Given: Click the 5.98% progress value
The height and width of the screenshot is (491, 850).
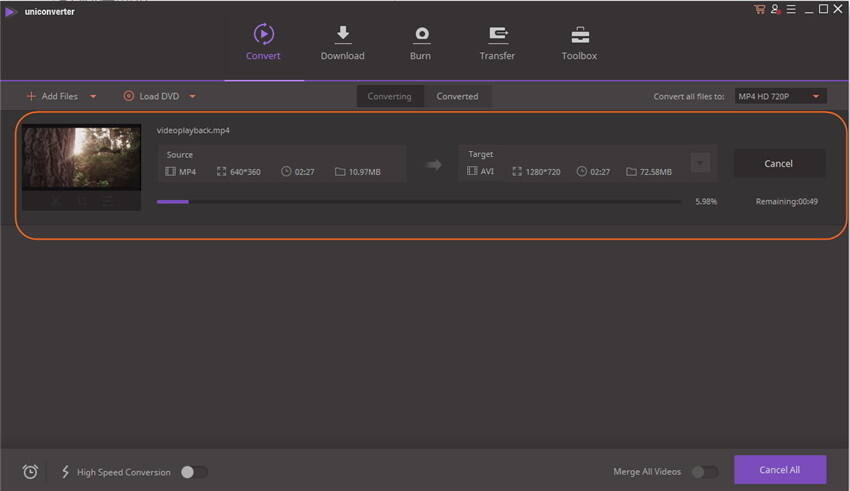Looking at the screenshot, I should tap(706, 202).
